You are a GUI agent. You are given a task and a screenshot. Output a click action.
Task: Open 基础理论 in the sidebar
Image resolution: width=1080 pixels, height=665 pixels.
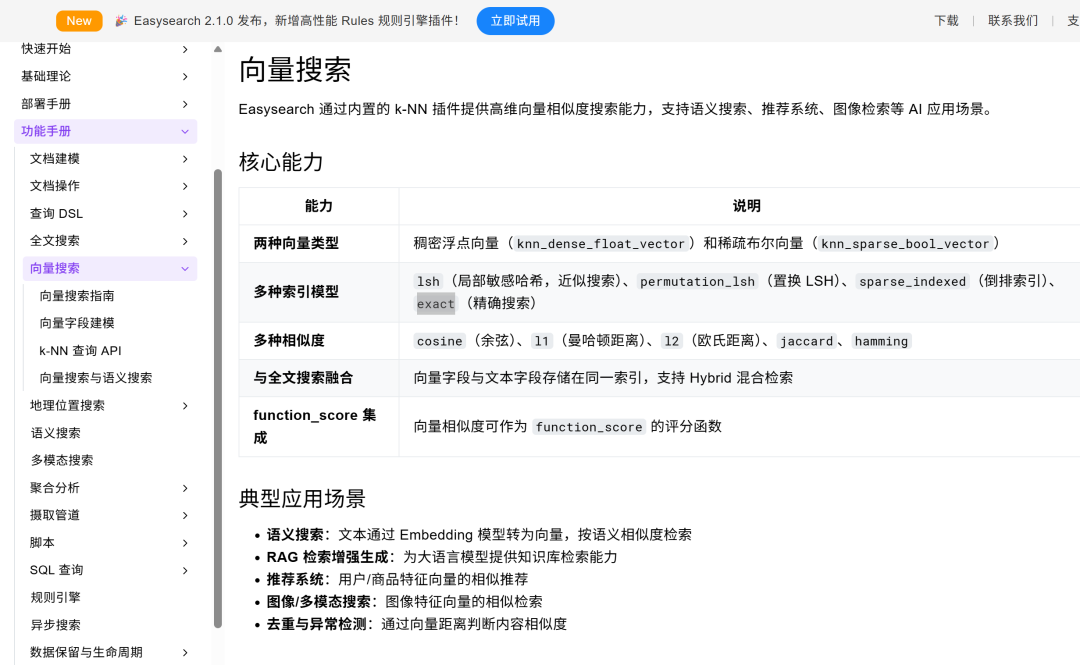pyautogui.click(x=46, y=76)
